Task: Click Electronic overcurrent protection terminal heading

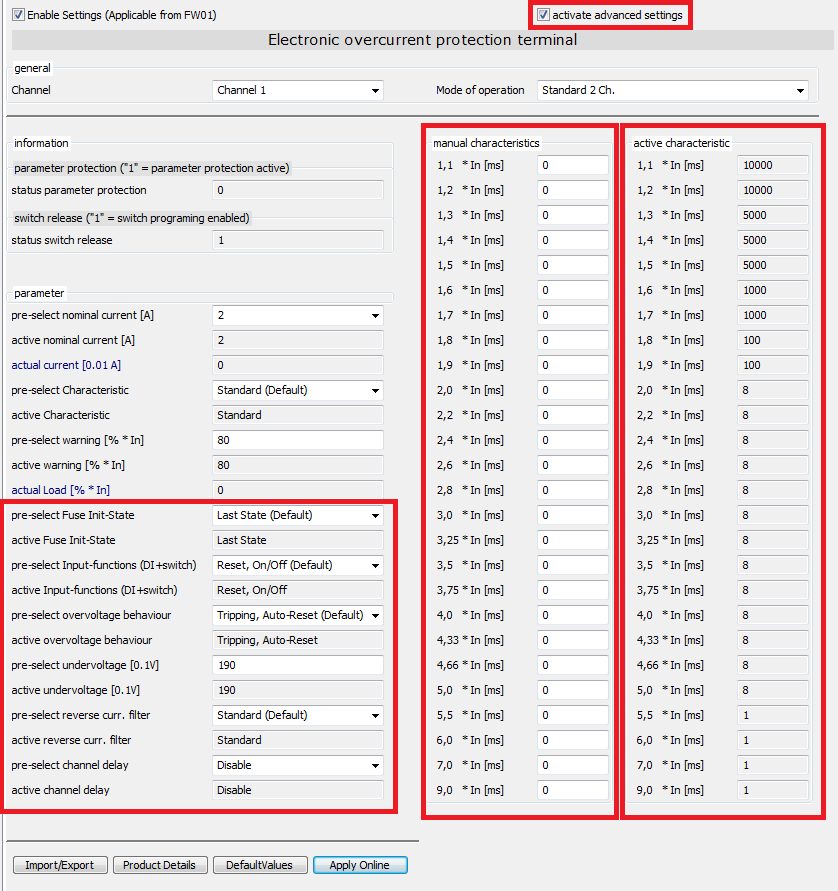Action: (x=422, y=40)
